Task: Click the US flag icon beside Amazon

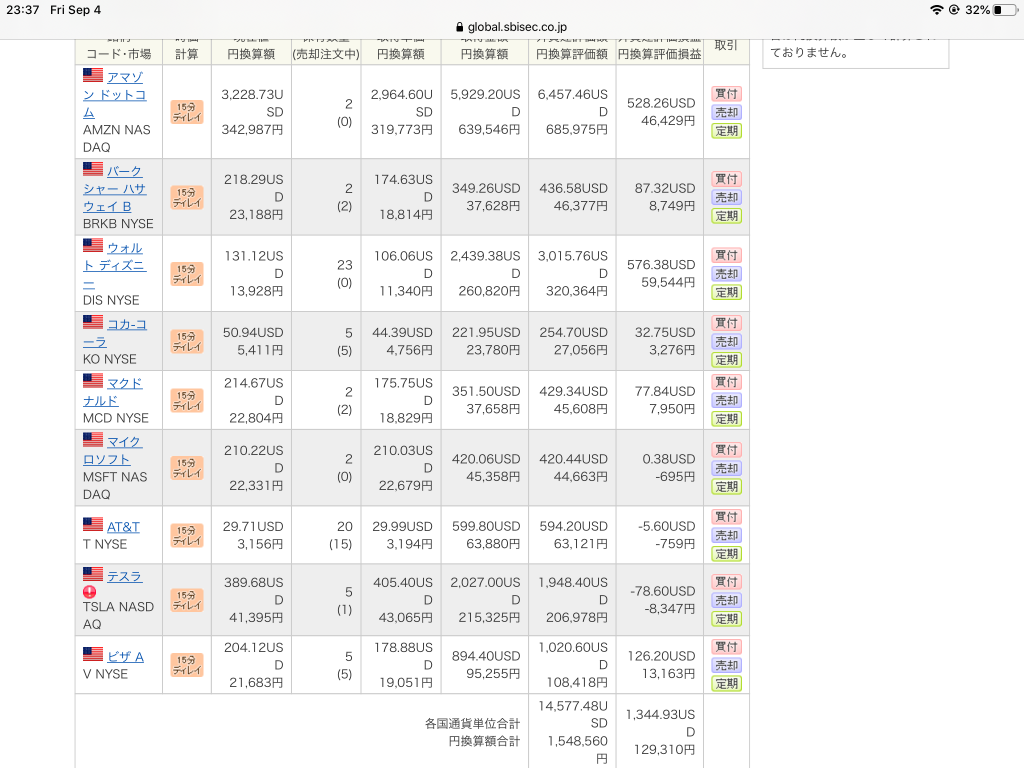Action: [x=93, y=75]
